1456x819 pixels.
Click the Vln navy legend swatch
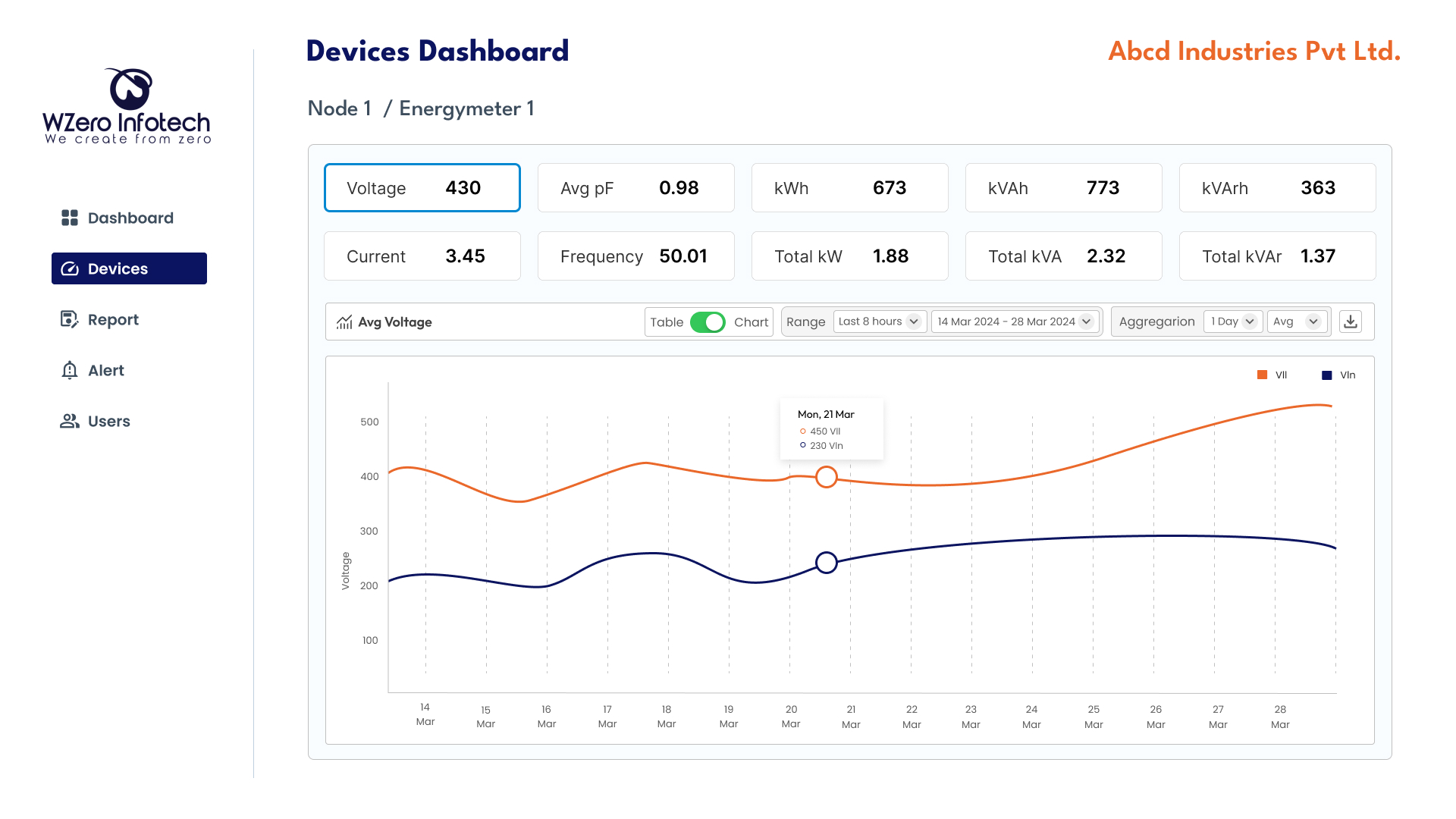1327,375
